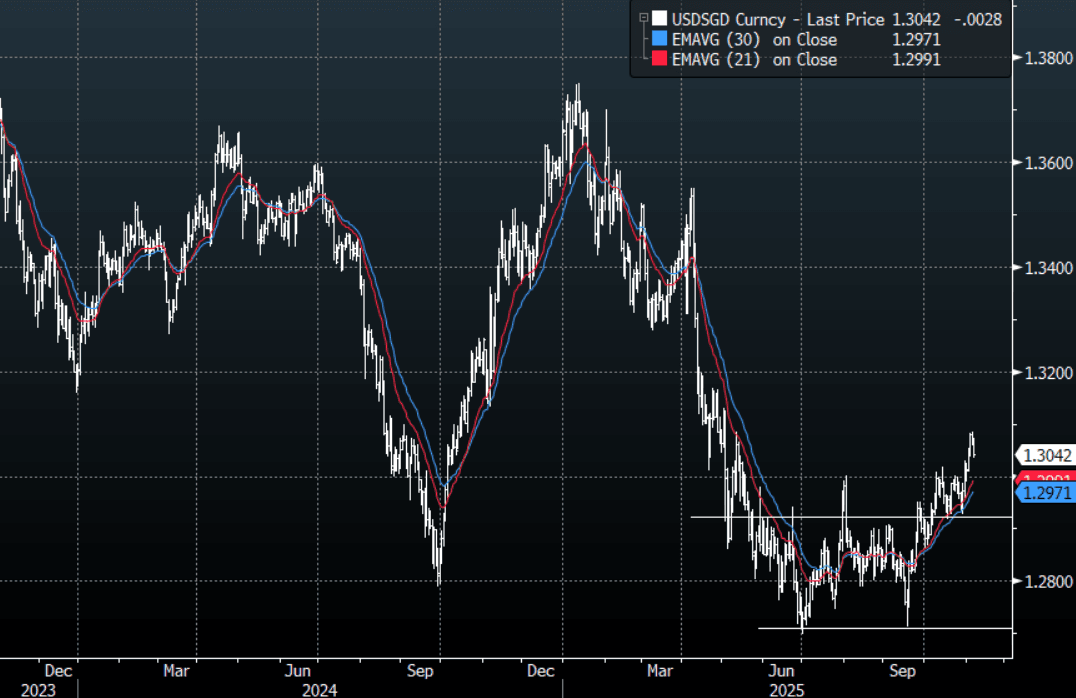Select the EMAVG (21) on Close legend entry
The width and height of the screenshot is (1076, 698).
coord(754,60)
